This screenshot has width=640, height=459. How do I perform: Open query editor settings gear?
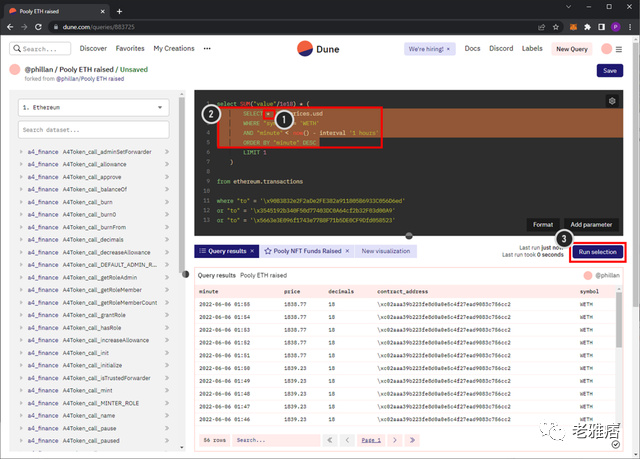pyautogui.click(x=612, y=101)
